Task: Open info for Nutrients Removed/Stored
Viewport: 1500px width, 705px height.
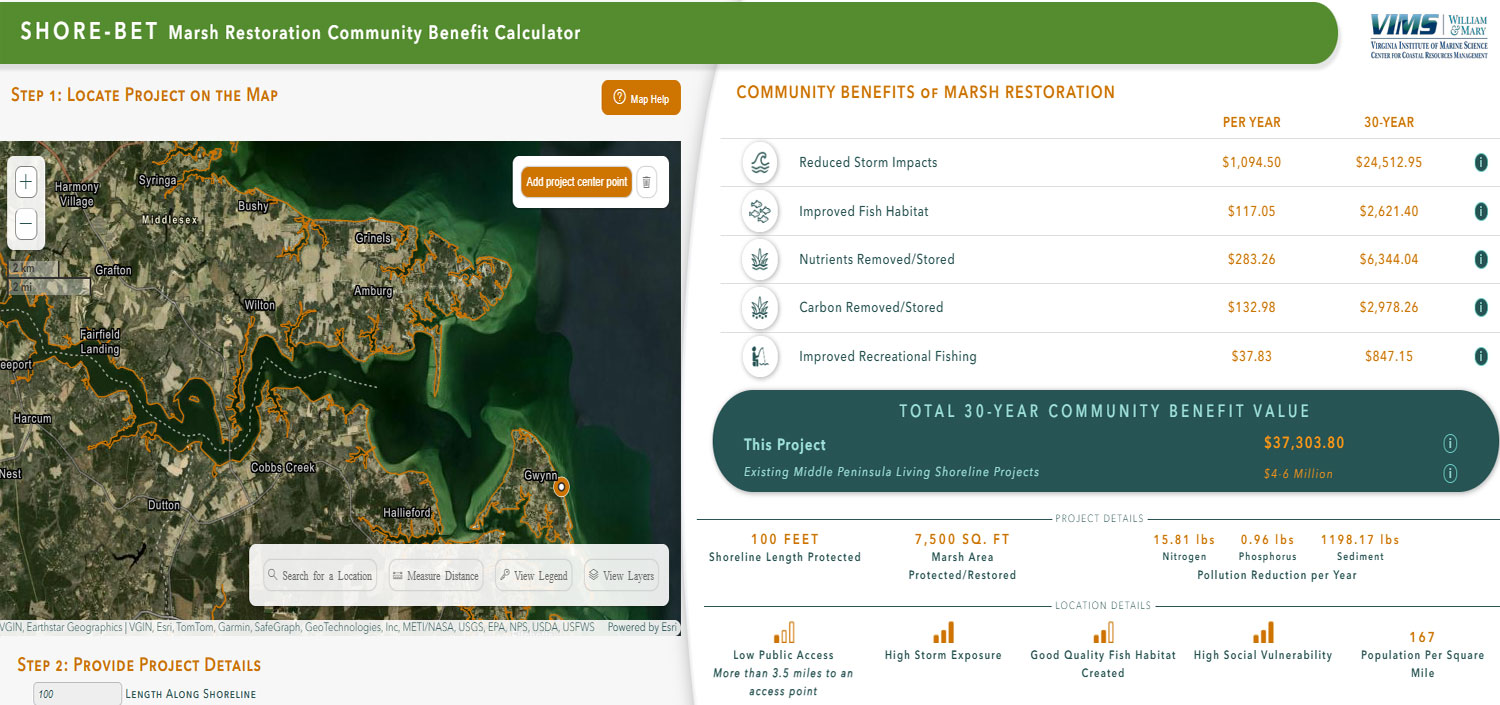Action: [x=1481, y=259]
